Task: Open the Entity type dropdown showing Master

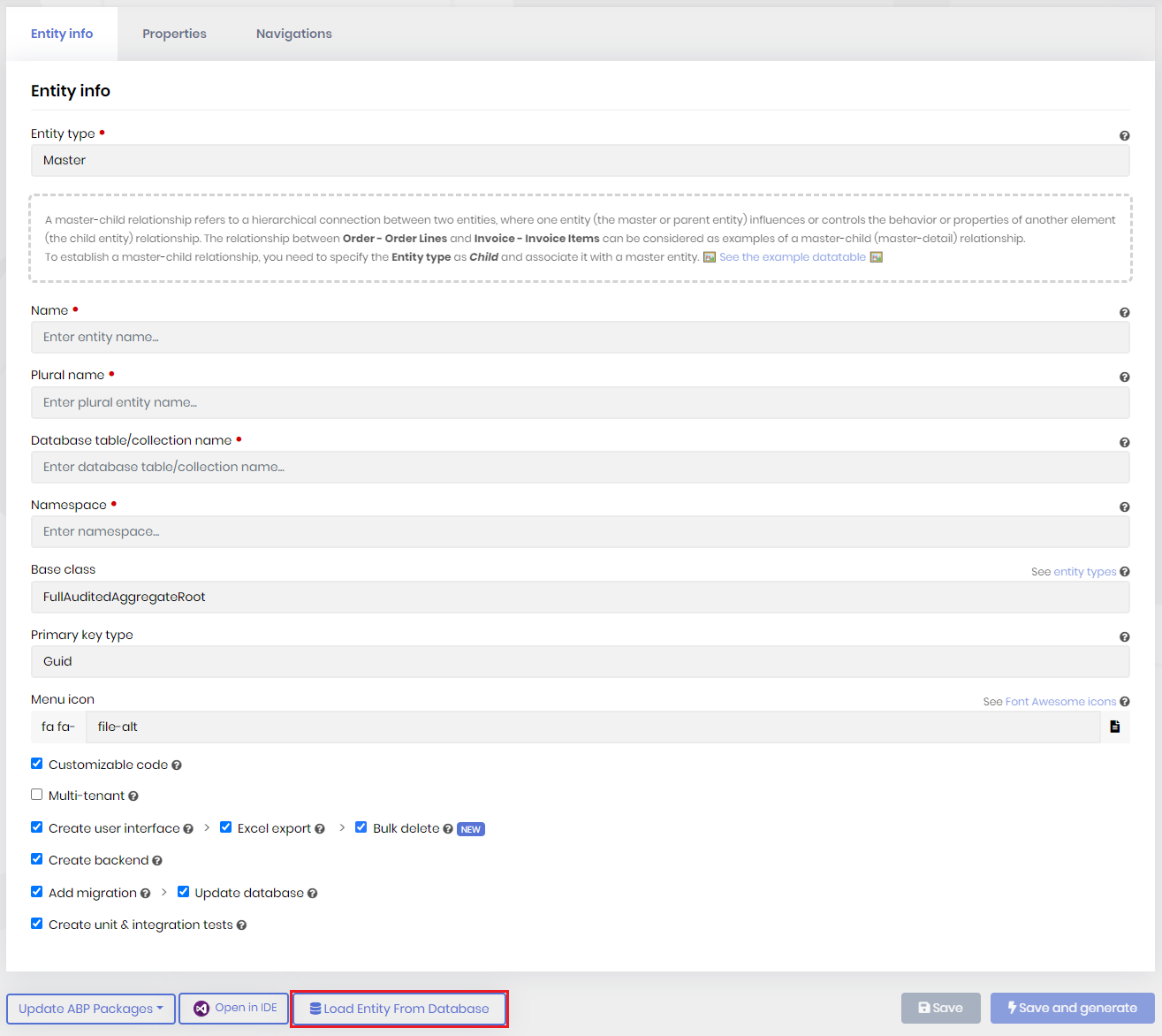Action: [581, 160]
